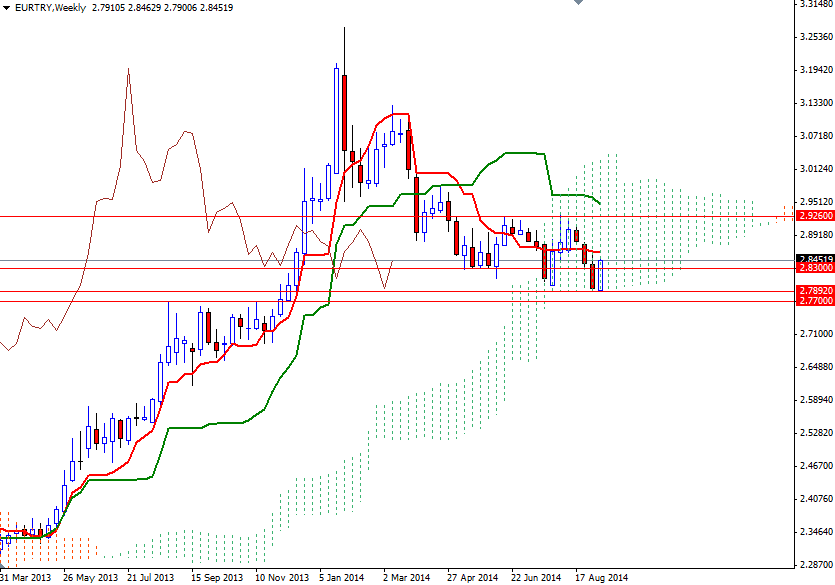Expand the chart dropdown arrow beside EURTRY,Weekly
Image resolution: width=835 pixels, height=585 pixels.
[8, 7]
